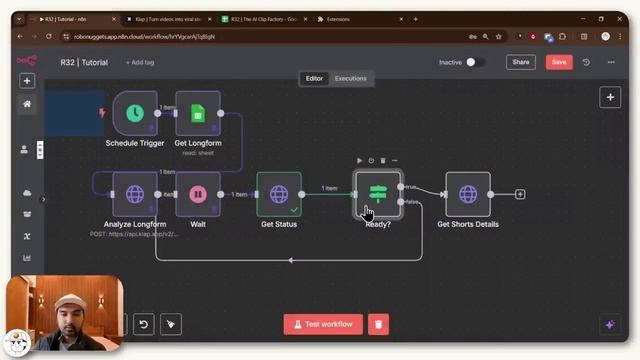
Task: Switch to The AI Clip Factory tab
Action: pos(264,19)
